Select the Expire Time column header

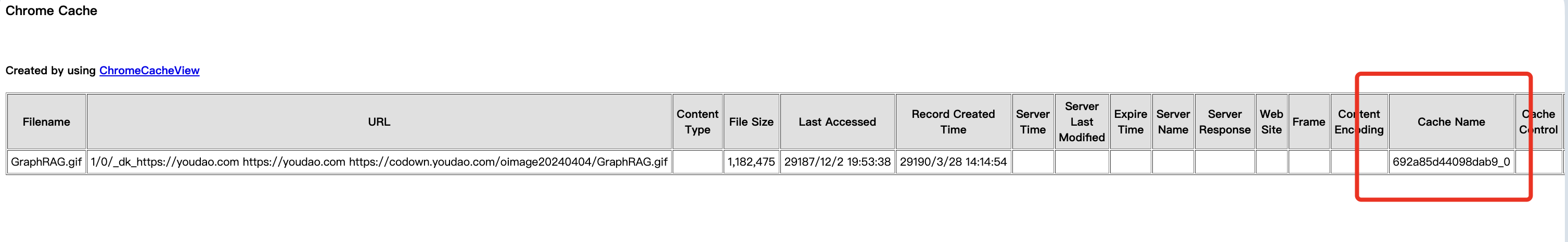click(1130, 122)
